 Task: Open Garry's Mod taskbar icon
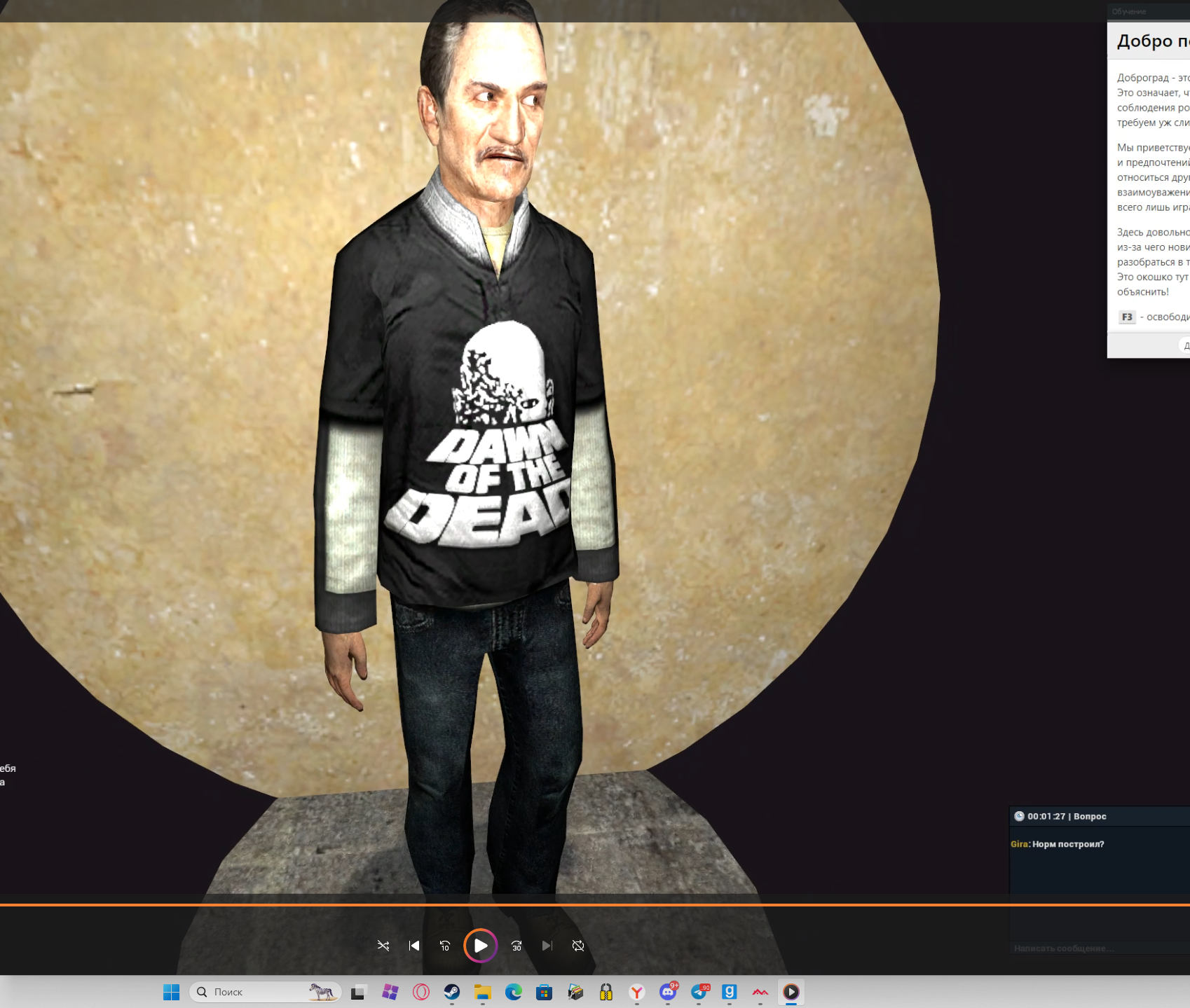[730, 992]
